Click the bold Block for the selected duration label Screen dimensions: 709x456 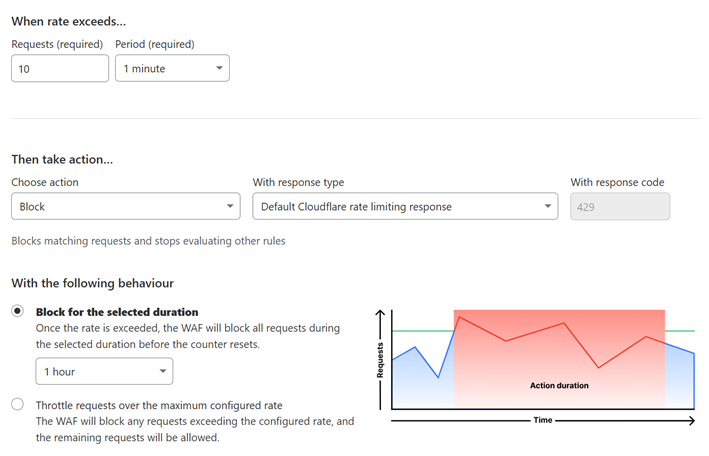pos(117,312)
